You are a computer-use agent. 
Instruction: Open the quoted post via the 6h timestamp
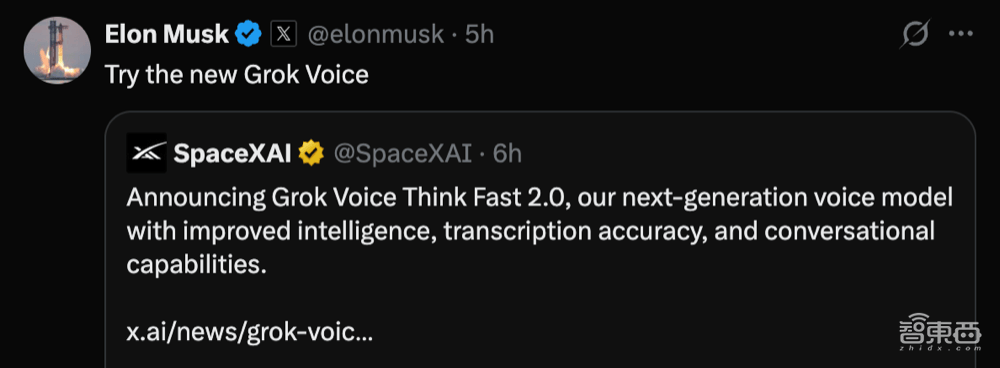[507, 154]
